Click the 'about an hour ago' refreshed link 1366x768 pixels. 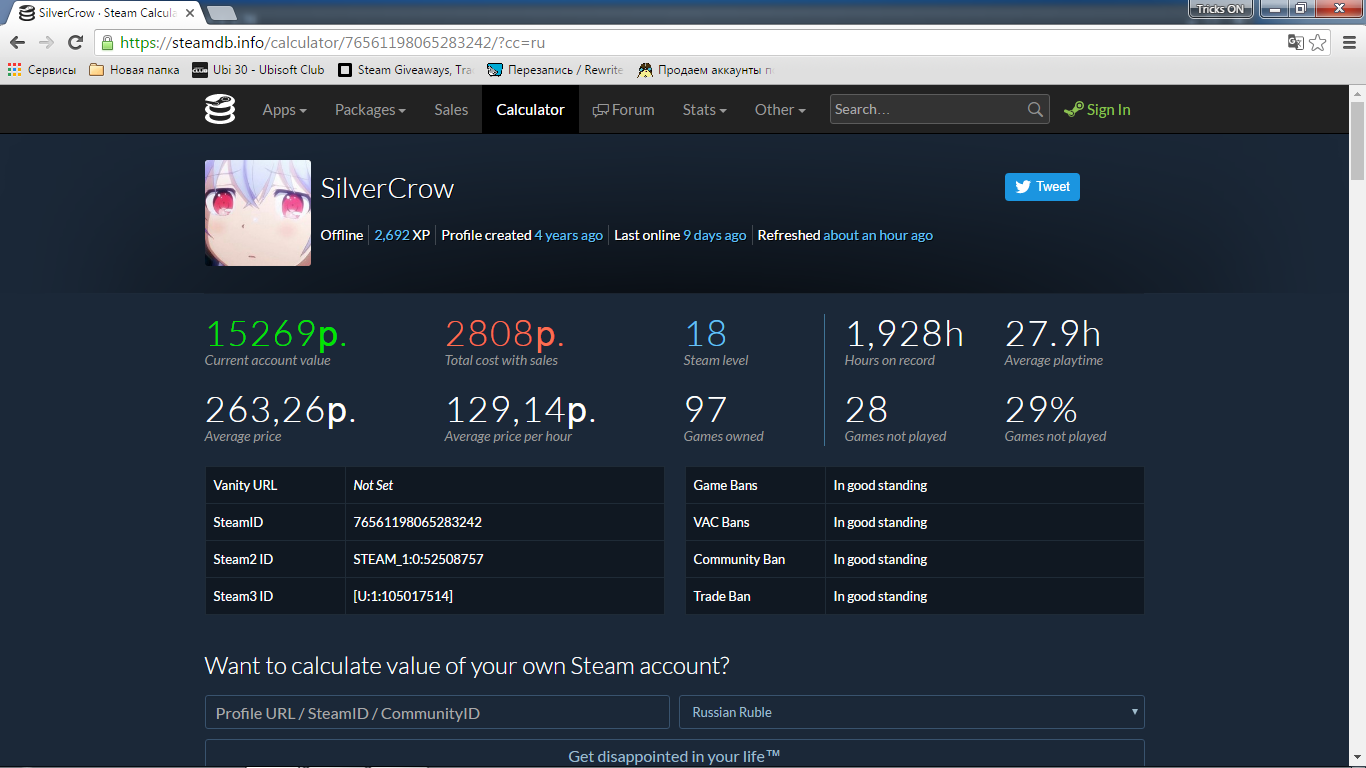coord(878,235)
